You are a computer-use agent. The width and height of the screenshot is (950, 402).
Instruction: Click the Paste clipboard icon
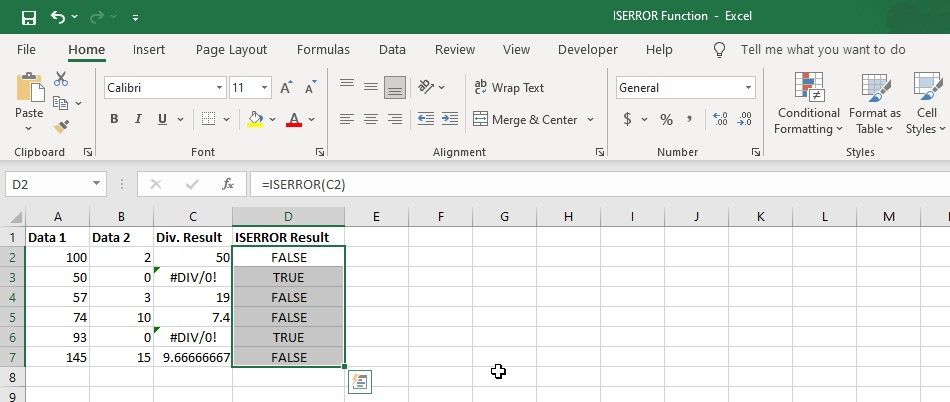(x=30, y=88)
